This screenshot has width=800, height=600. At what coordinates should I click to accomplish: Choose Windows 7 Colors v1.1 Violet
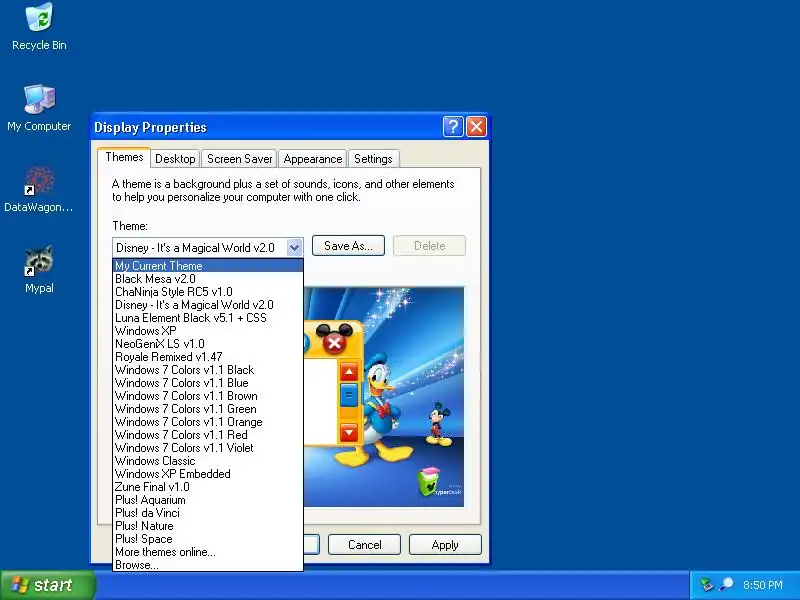pos(208,448)
